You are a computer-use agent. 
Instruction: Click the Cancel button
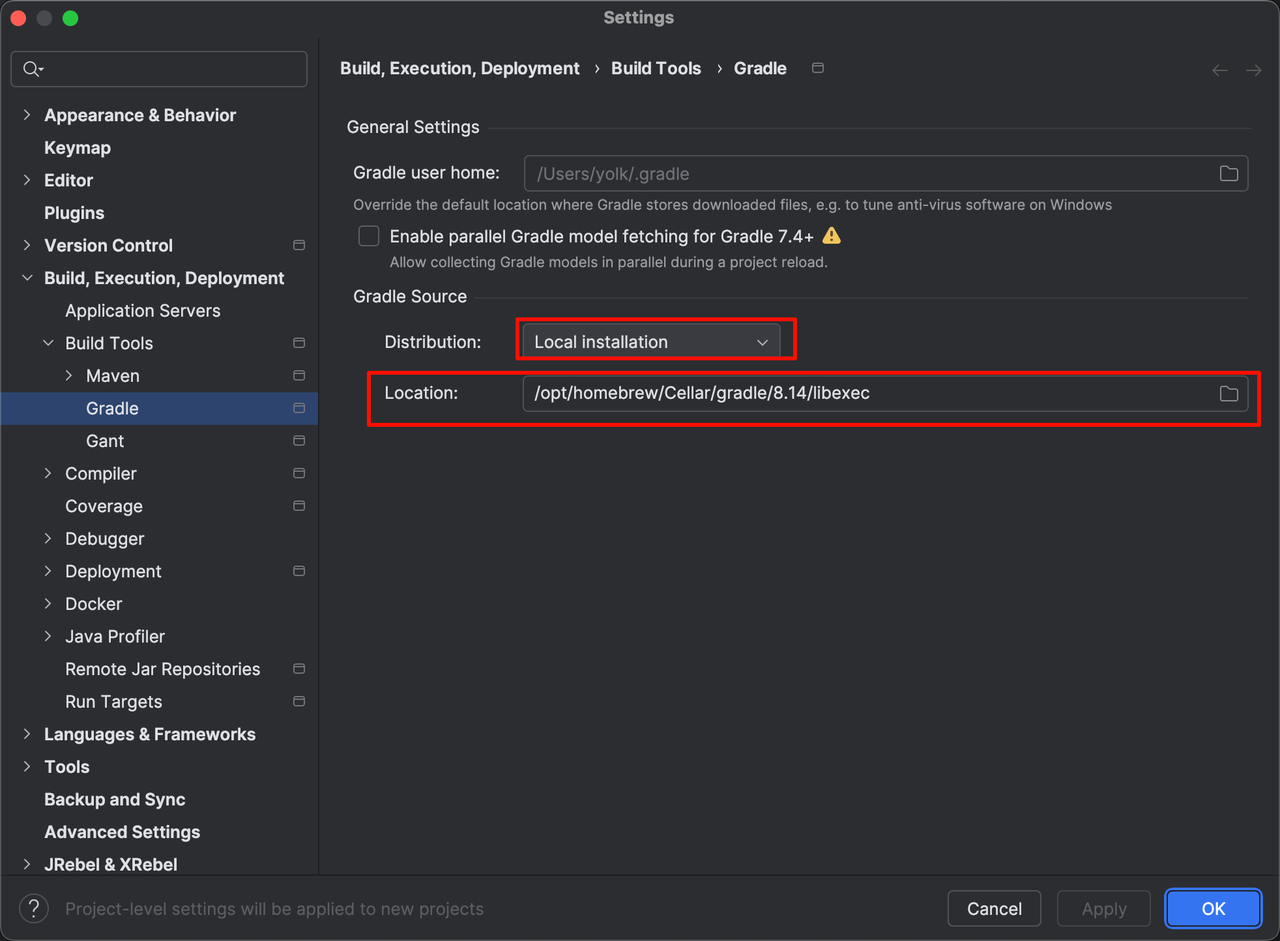994,909
